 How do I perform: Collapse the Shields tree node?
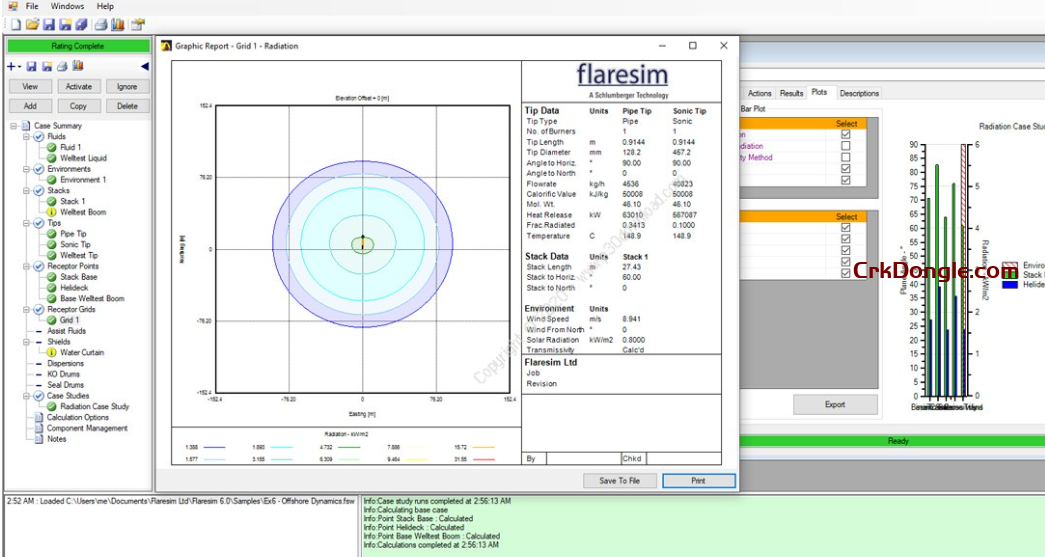click(x=27, y=342)
